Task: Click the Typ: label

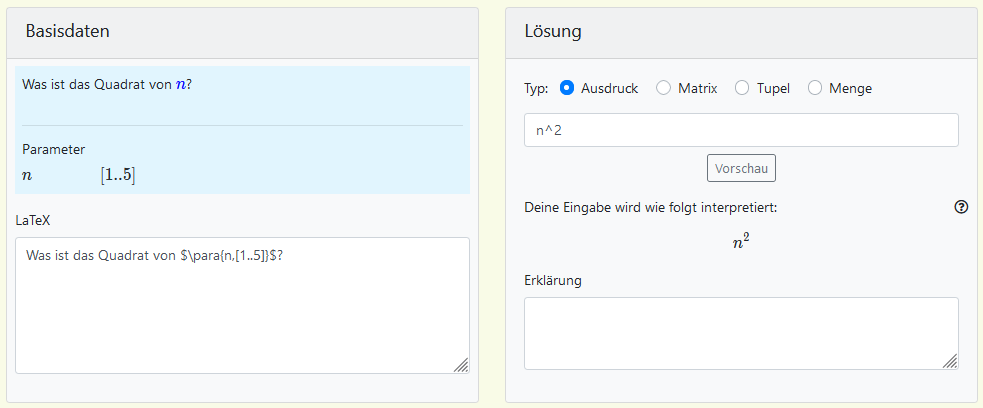Action: point(536,88)
